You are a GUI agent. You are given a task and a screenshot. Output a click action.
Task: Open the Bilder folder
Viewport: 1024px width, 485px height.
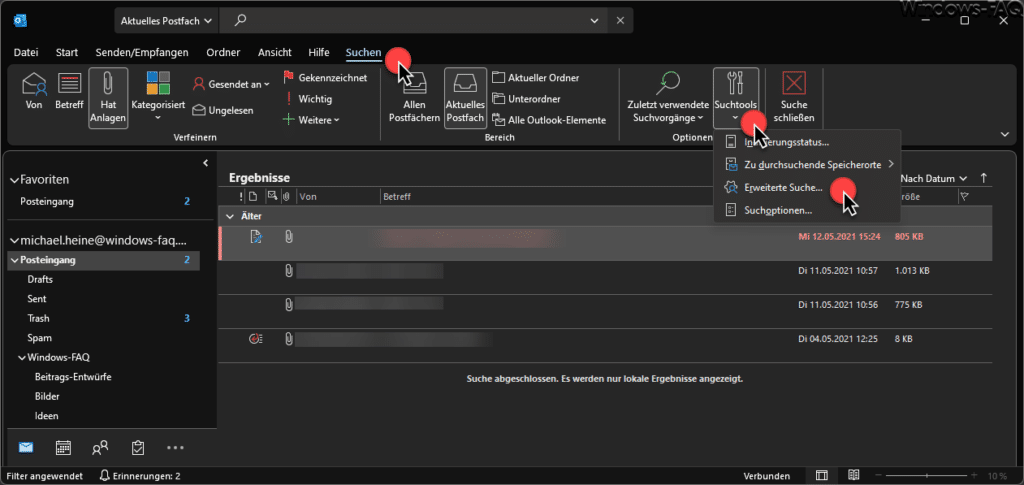47,396
